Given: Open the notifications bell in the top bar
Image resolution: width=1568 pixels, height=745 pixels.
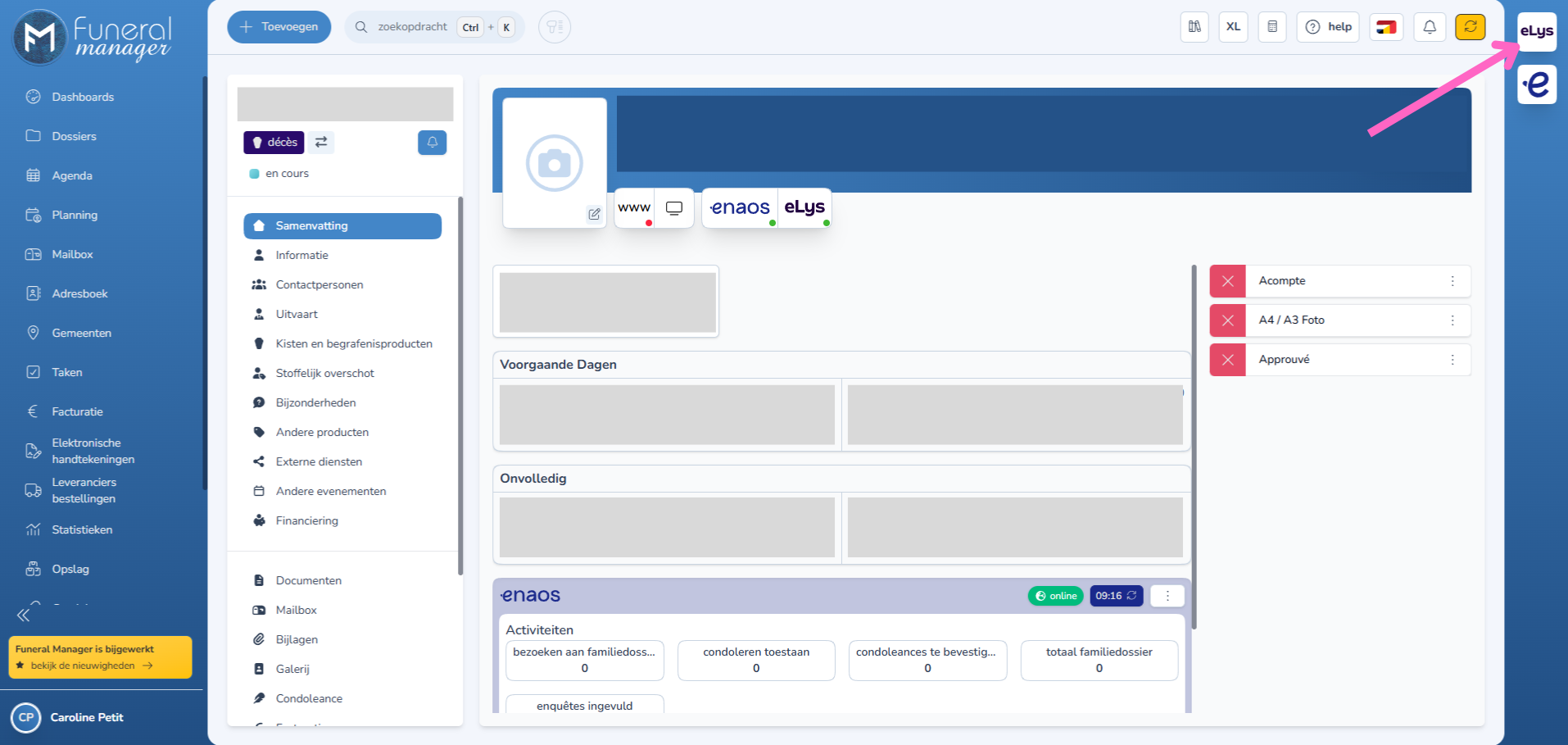Looking at the screenshot, I should (1430, 27).
